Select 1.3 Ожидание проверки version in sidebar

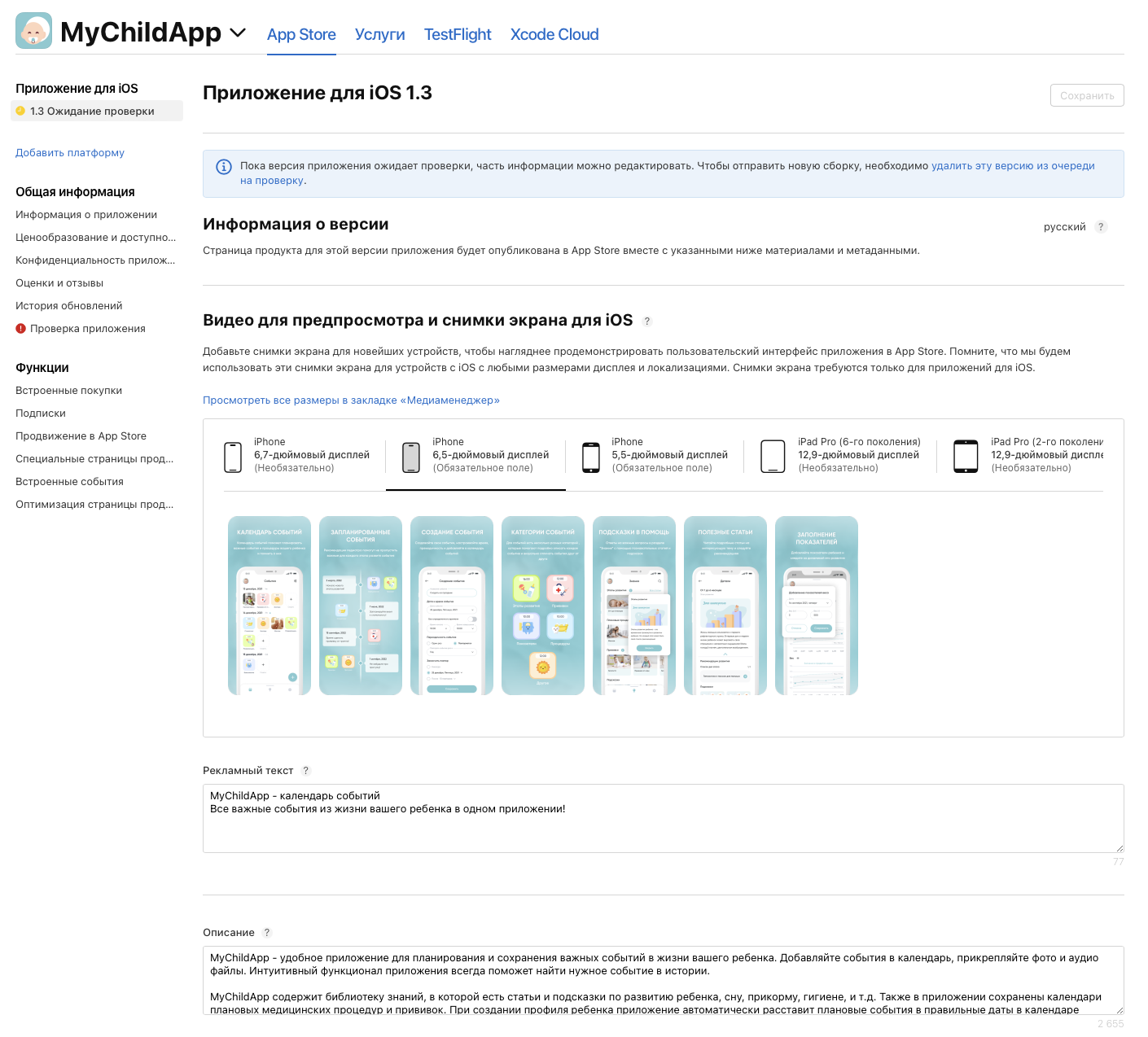pos(97,112)
